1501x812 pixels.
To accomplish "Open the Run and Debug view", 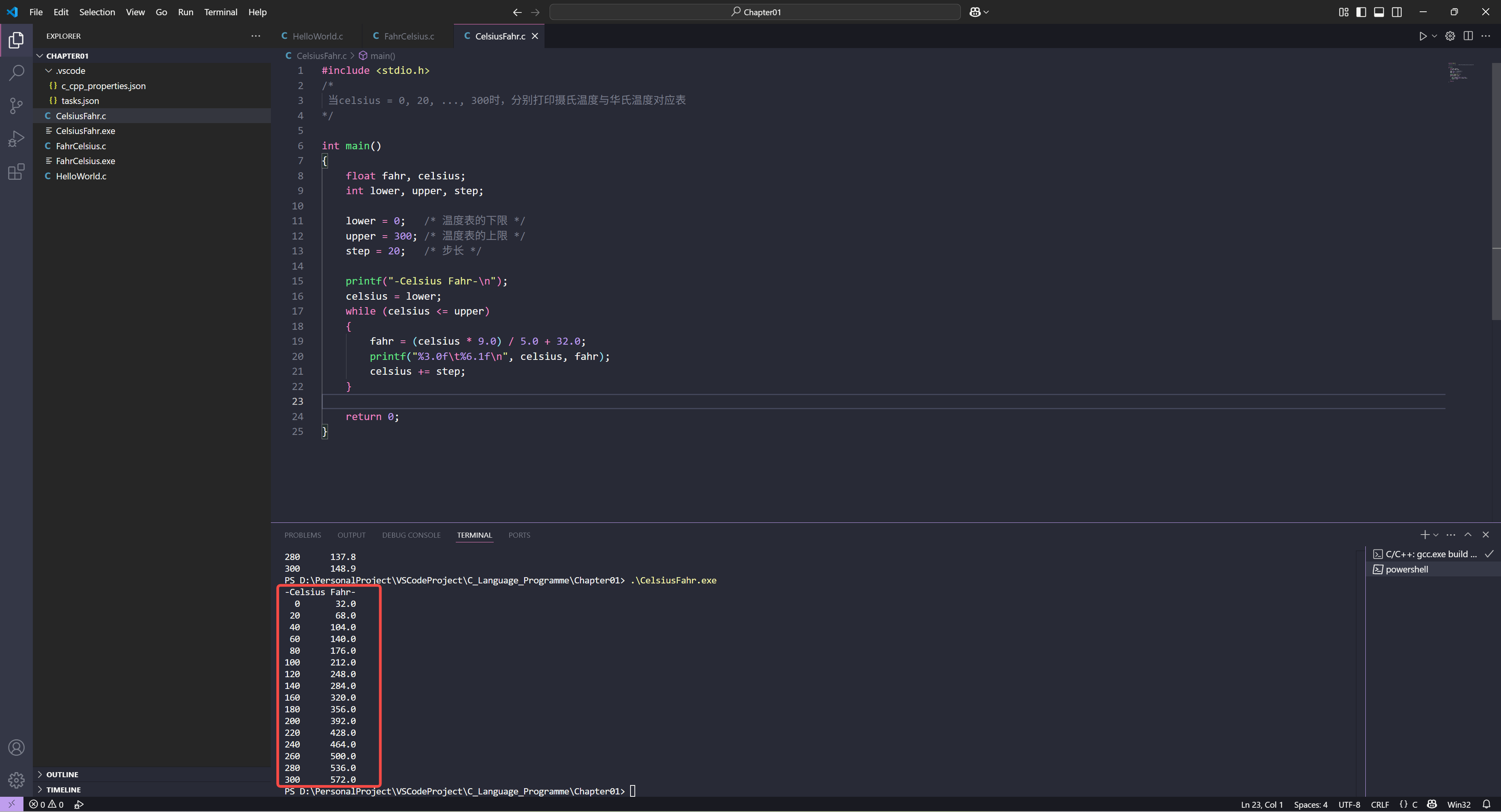I will tap(16, 139).
